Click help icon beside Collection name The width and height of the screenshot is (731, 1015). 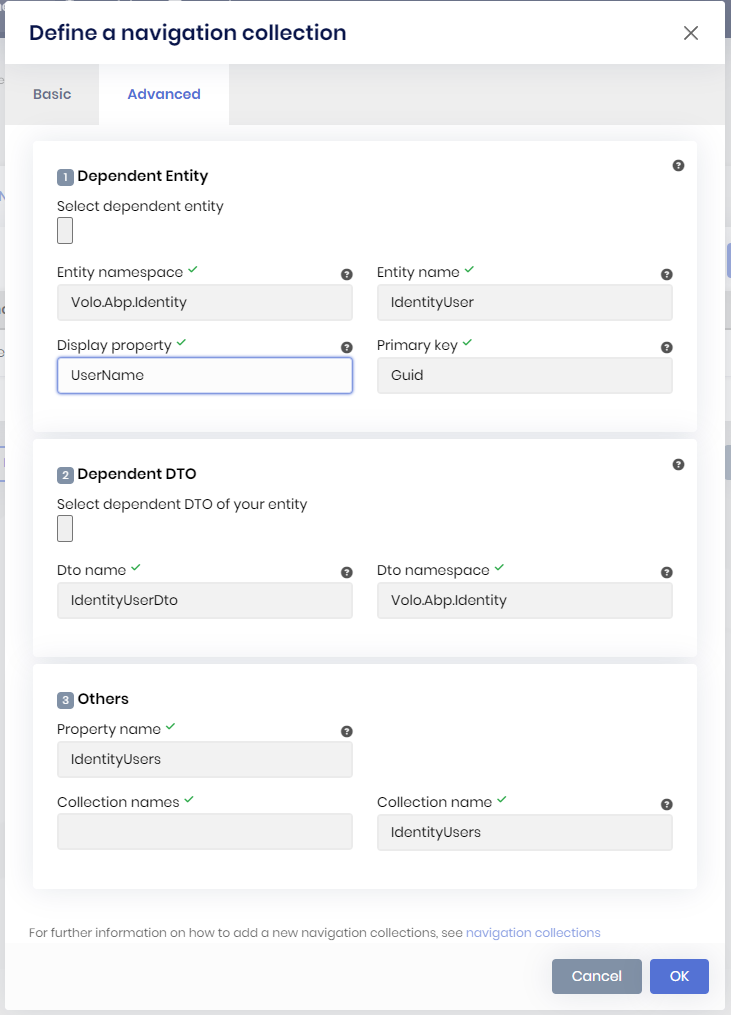[x=667, y=804]
